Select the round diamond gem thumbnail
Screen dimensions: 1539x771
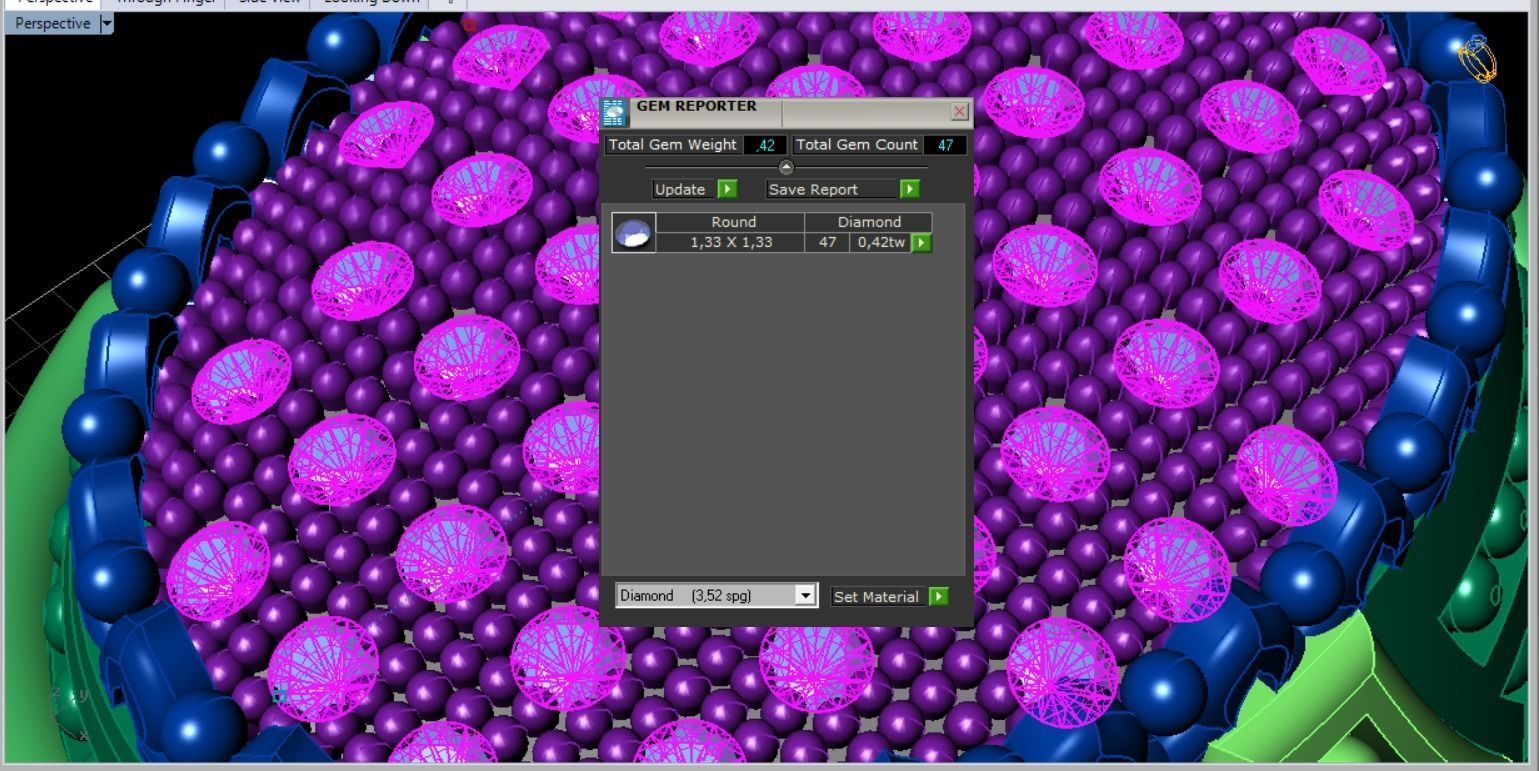634,232
